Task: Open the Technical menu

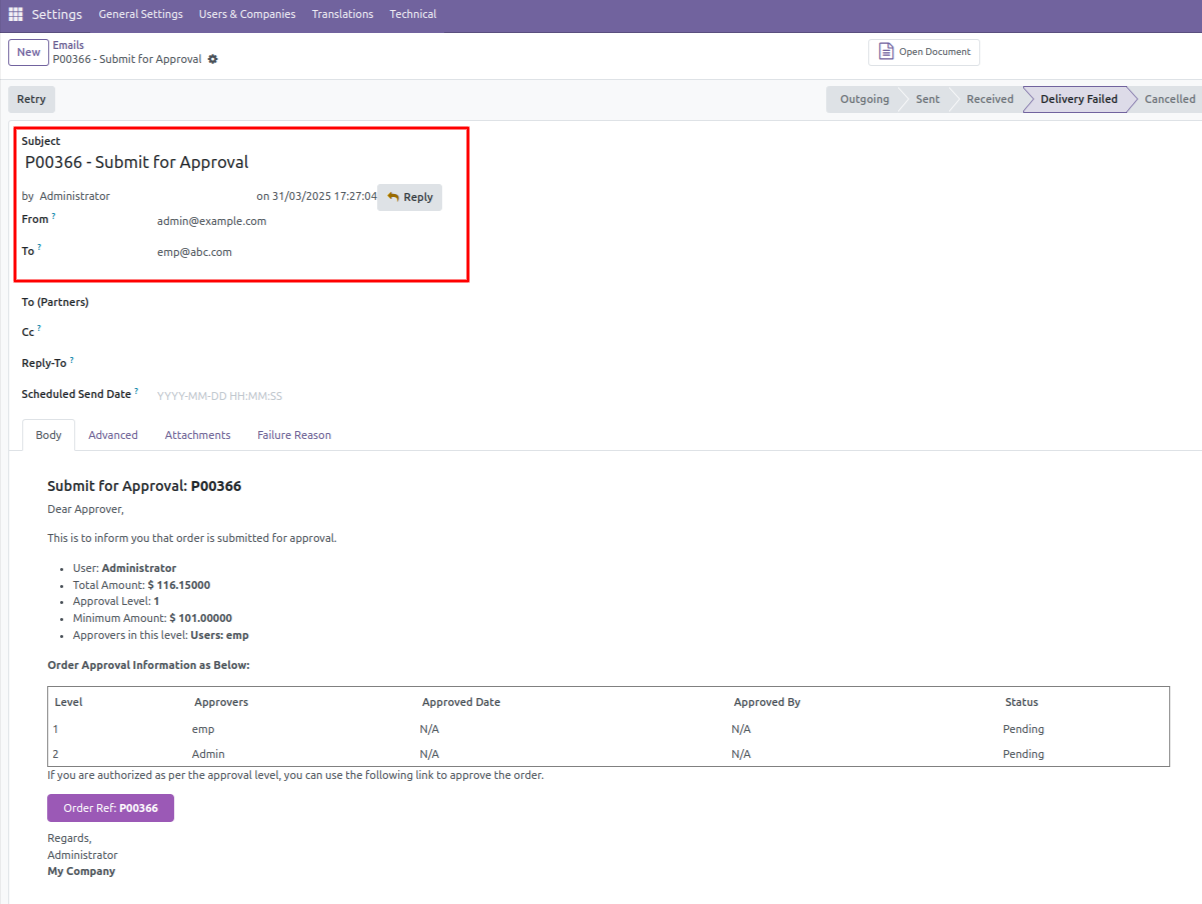Action: (412, 14)
